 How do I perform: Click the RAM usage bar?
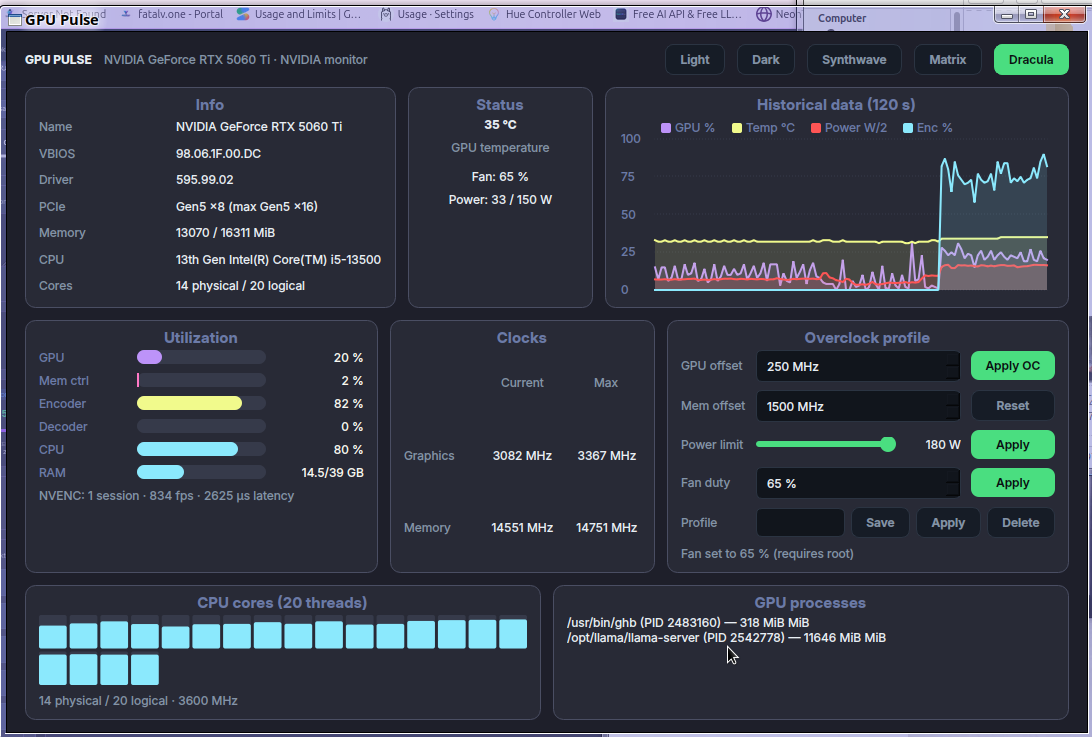[x=201, y=472]
